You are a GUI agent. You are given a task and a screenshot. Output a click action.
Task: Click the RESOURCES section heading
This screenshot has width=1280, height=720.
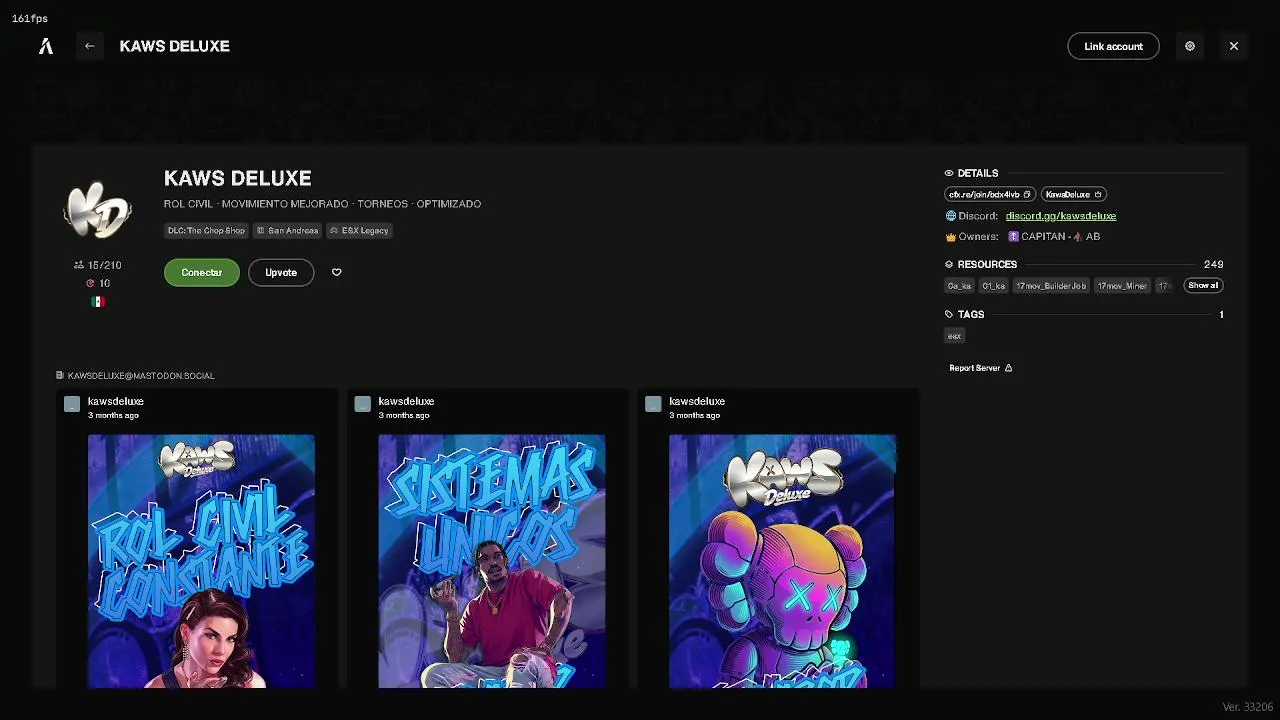[987, 264]
